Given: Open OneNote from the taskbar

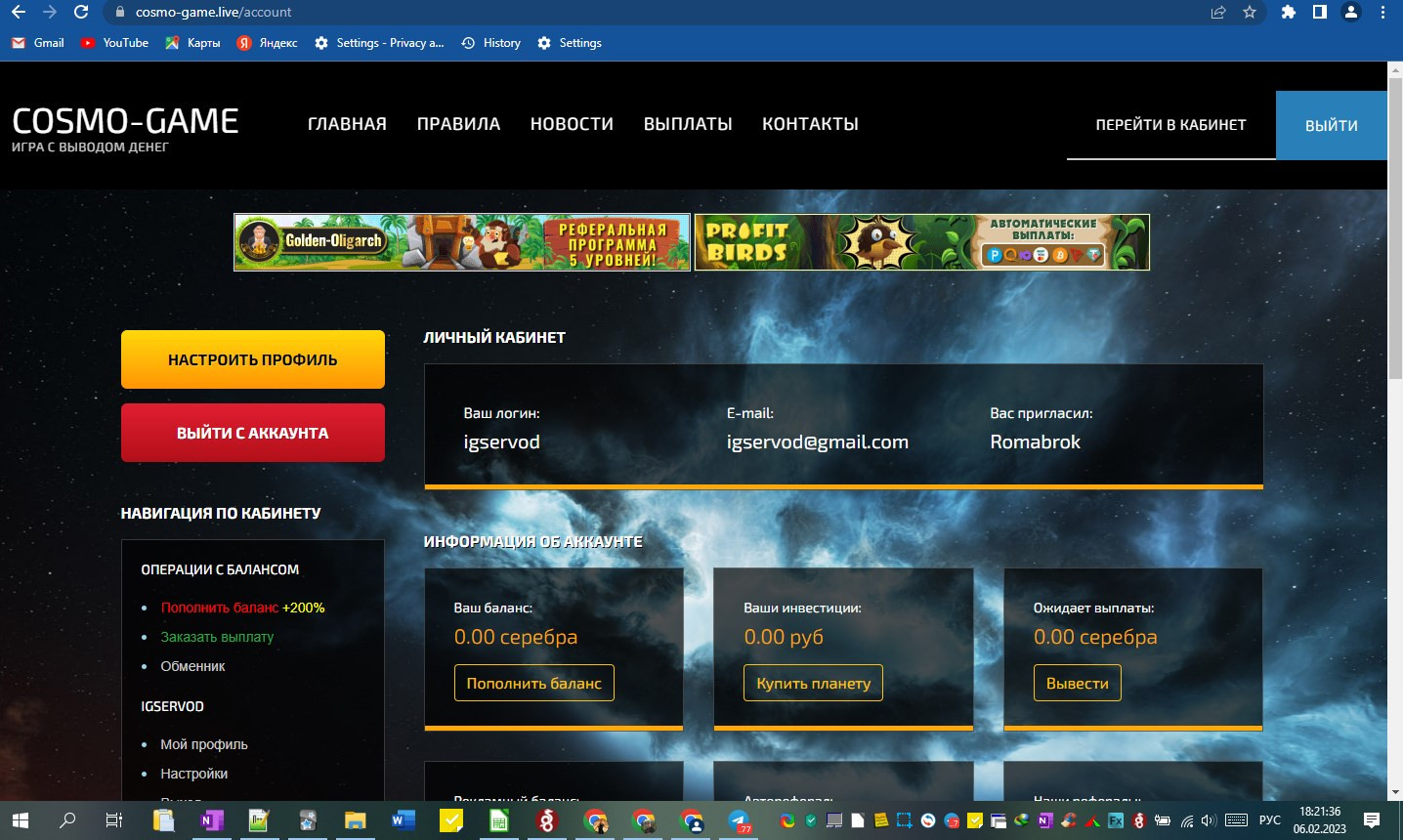Looking at the screenshot, I should pyautogui.click(x=211, y=820).
